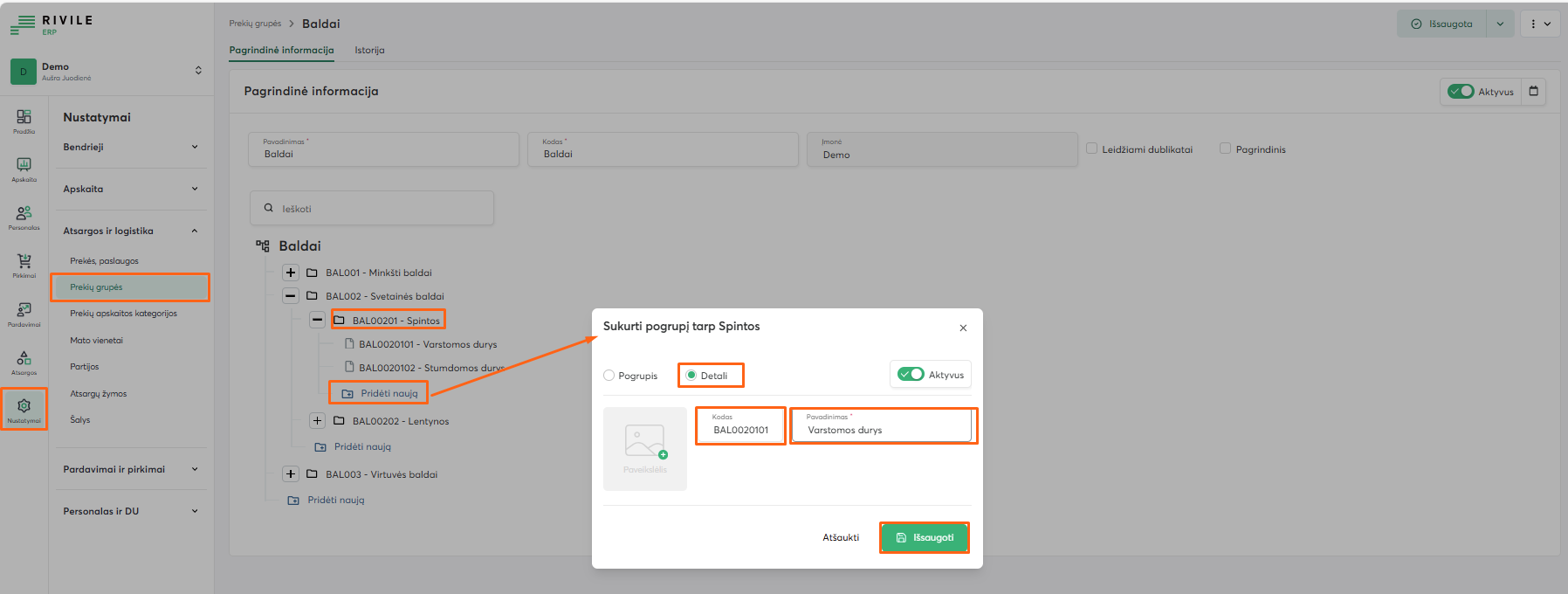1568x594 pixels.
Task: Click the Atsargos inventory sidebar icon
Action: (x=24, y=361)
